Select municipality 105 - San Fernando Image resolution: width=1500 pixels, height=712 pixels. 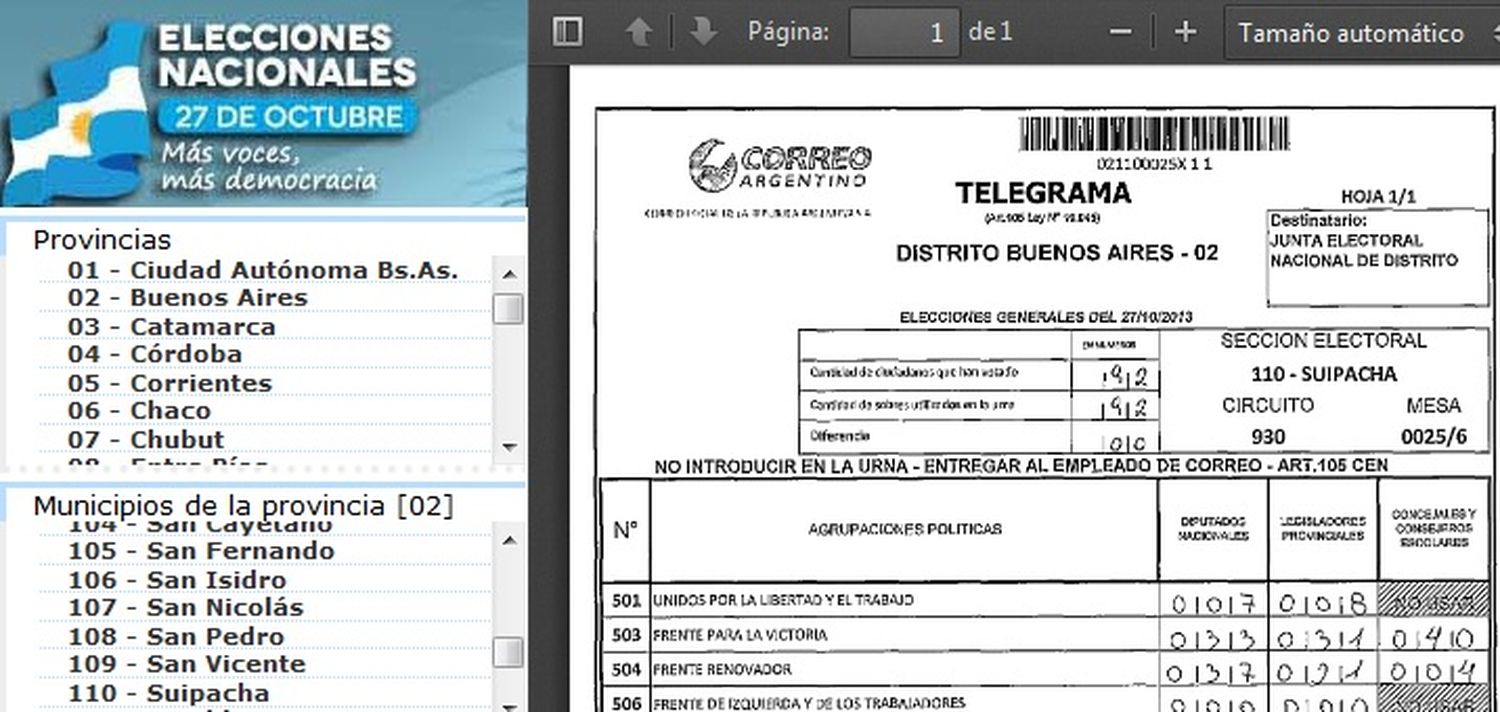point(201,551)
